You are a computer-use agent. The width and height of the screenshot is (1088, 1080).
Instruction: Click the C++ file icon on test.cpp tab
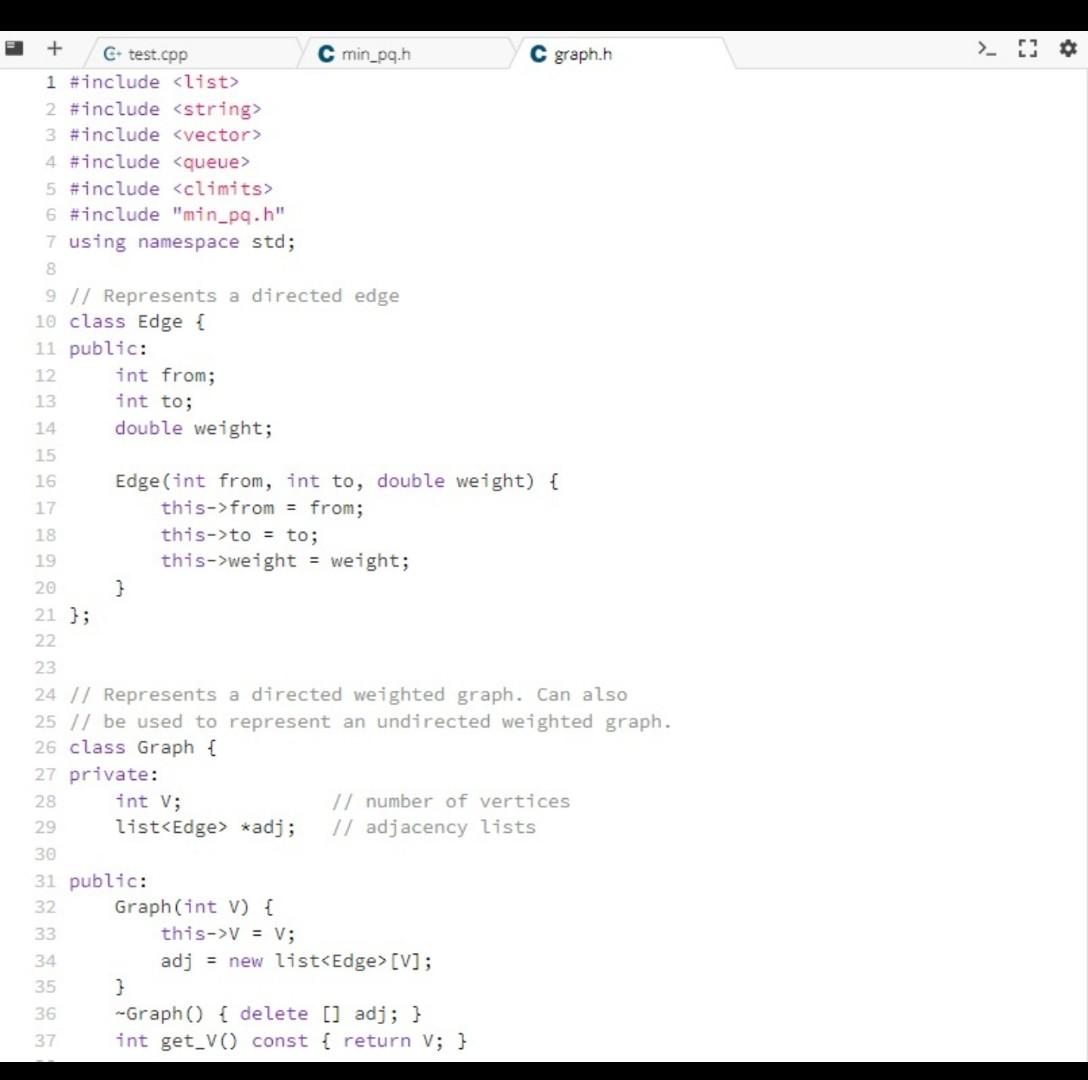pyautogui.click(x=113, y=54)
